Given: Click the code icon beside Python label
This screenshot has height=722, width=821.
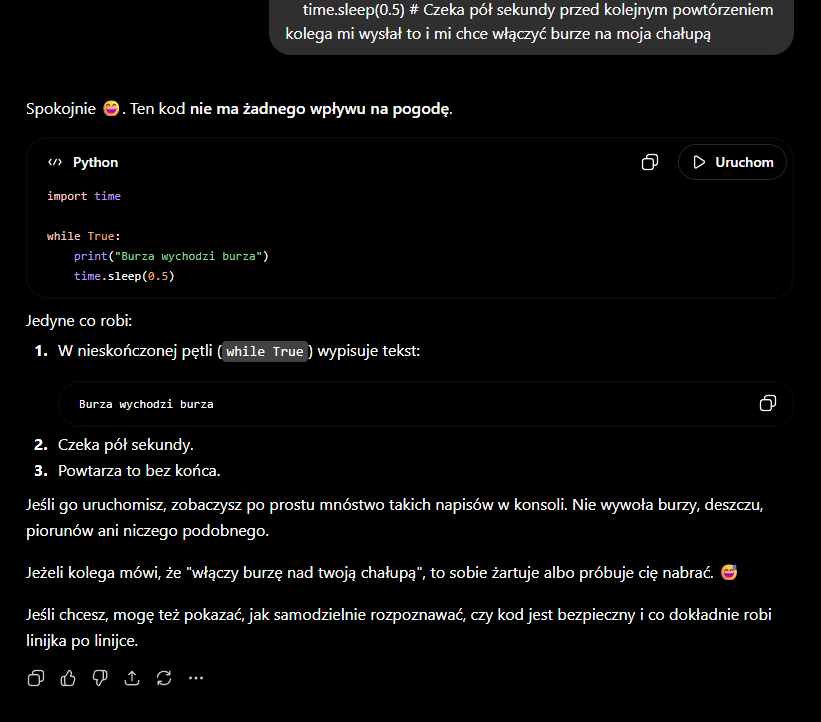Looking at the screenshot, I should tap(55, 162).
